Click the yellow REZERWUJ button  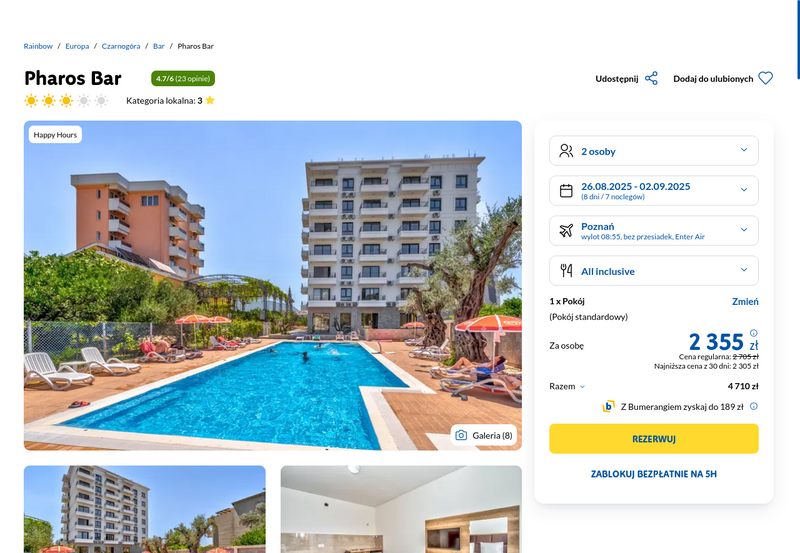pyautogui.click(x=654, y=439)
